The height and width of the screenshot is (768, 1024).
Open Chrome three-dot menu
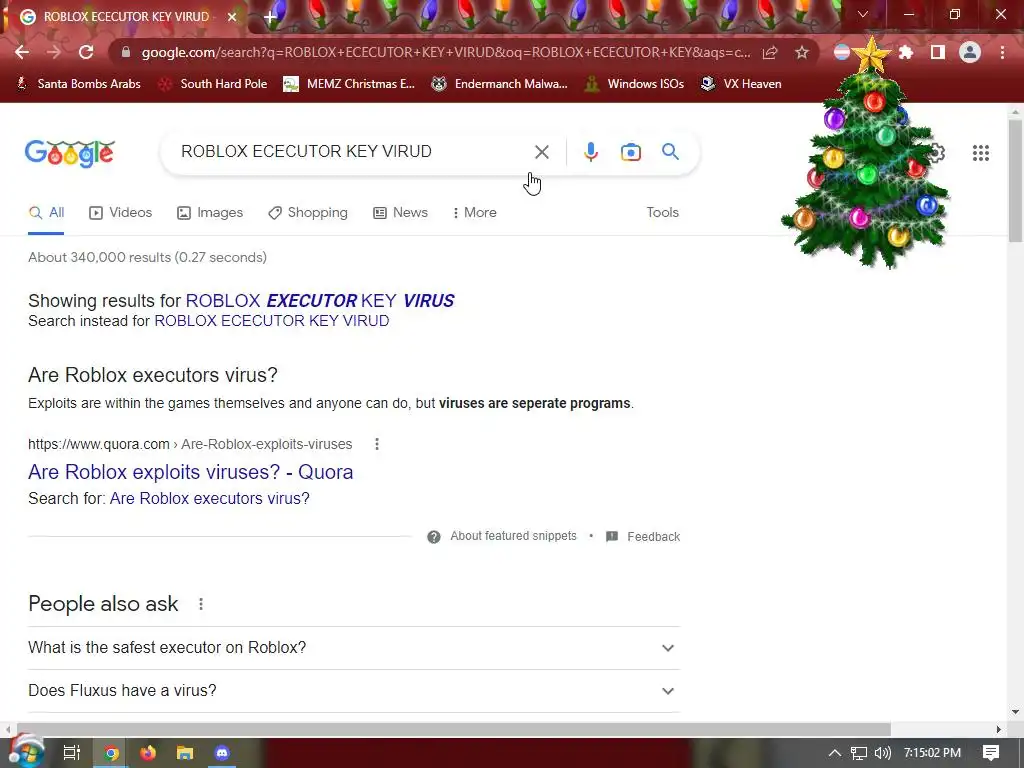(x=1002, y=52)
